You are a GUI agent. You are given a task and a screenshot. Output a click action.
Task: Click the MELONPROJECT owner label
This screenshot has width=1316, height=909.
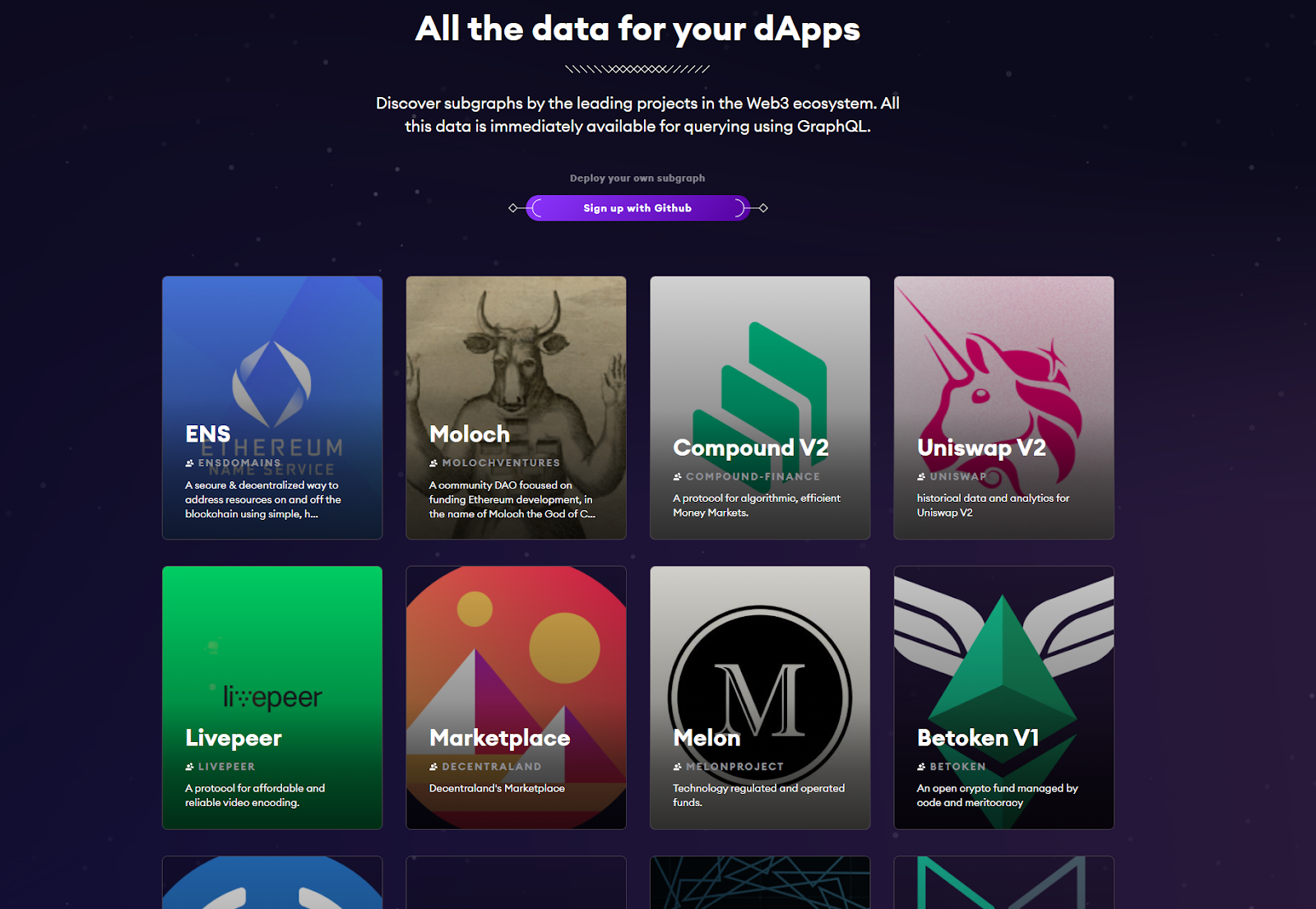tap(734, 767)
